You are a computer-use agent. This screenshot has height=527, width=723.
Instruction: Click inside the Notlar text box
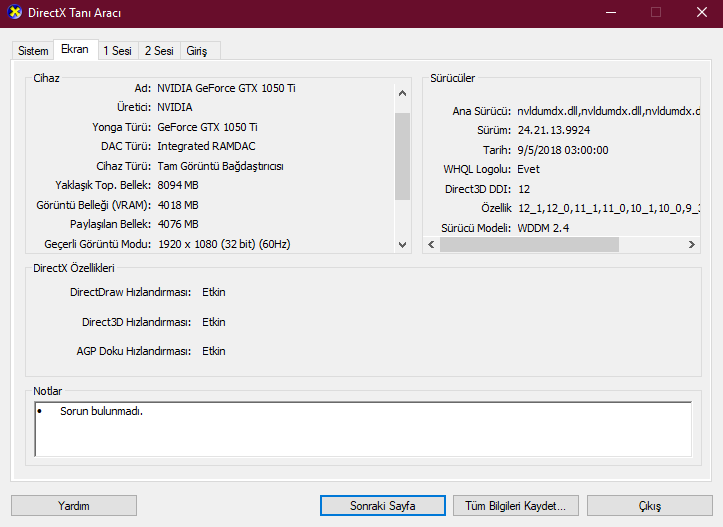point(363,429)
